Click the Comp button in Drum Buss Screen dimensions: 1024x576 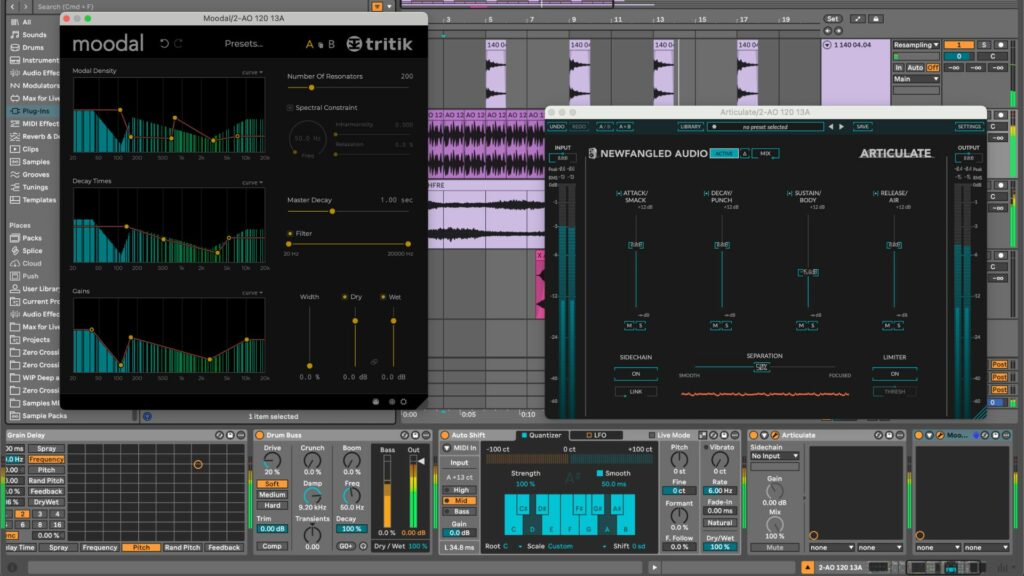(272, 546)
